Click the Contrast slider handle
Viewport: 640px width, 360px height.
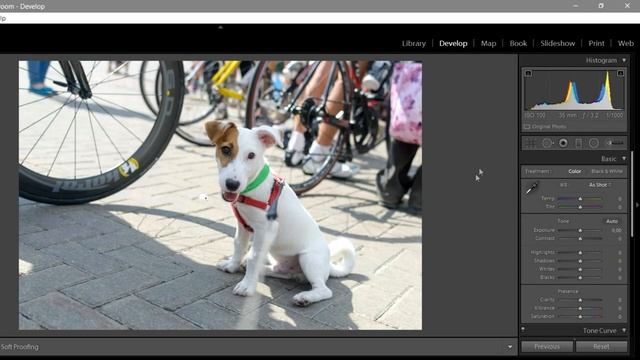point(580,238)
